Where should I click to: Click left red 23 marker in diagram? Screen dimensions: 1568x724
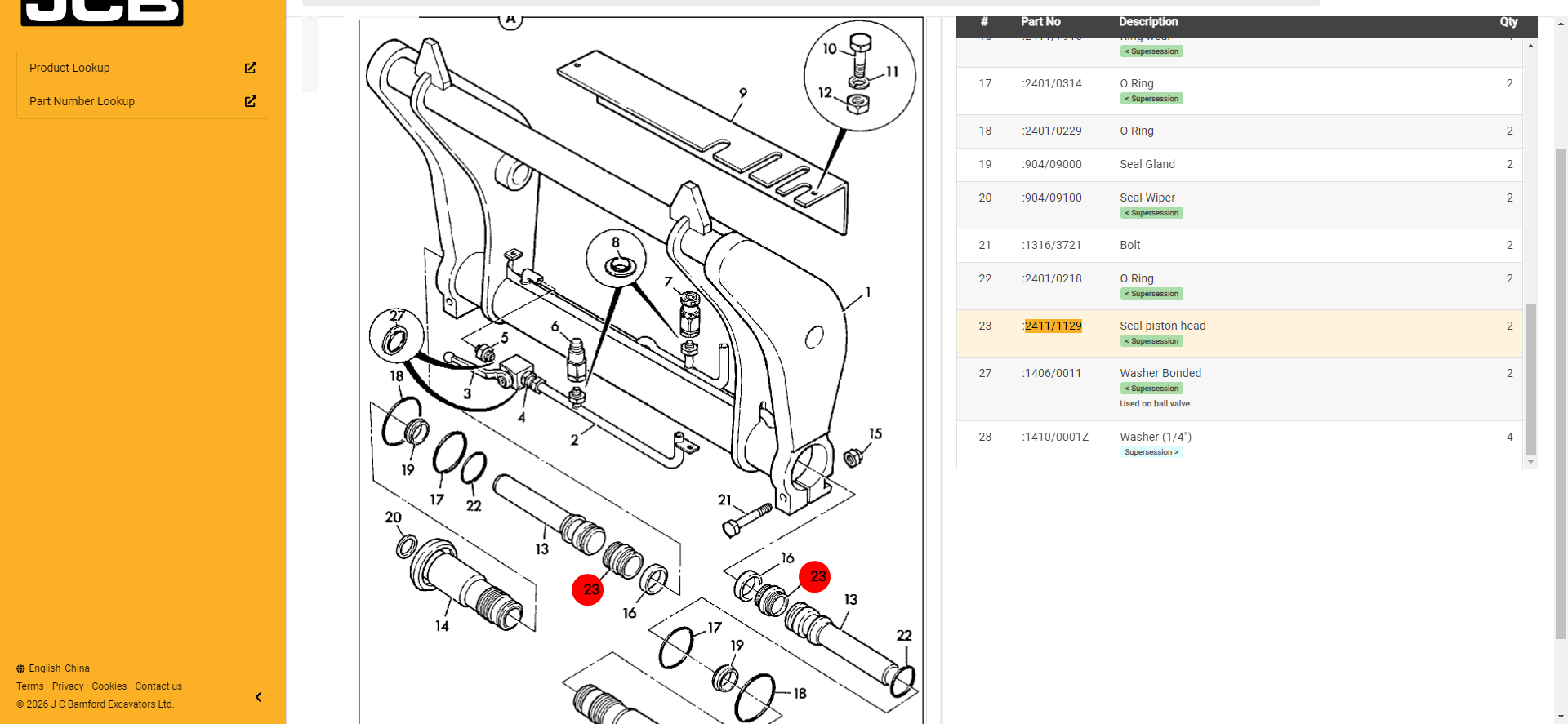tap(588, 589)
